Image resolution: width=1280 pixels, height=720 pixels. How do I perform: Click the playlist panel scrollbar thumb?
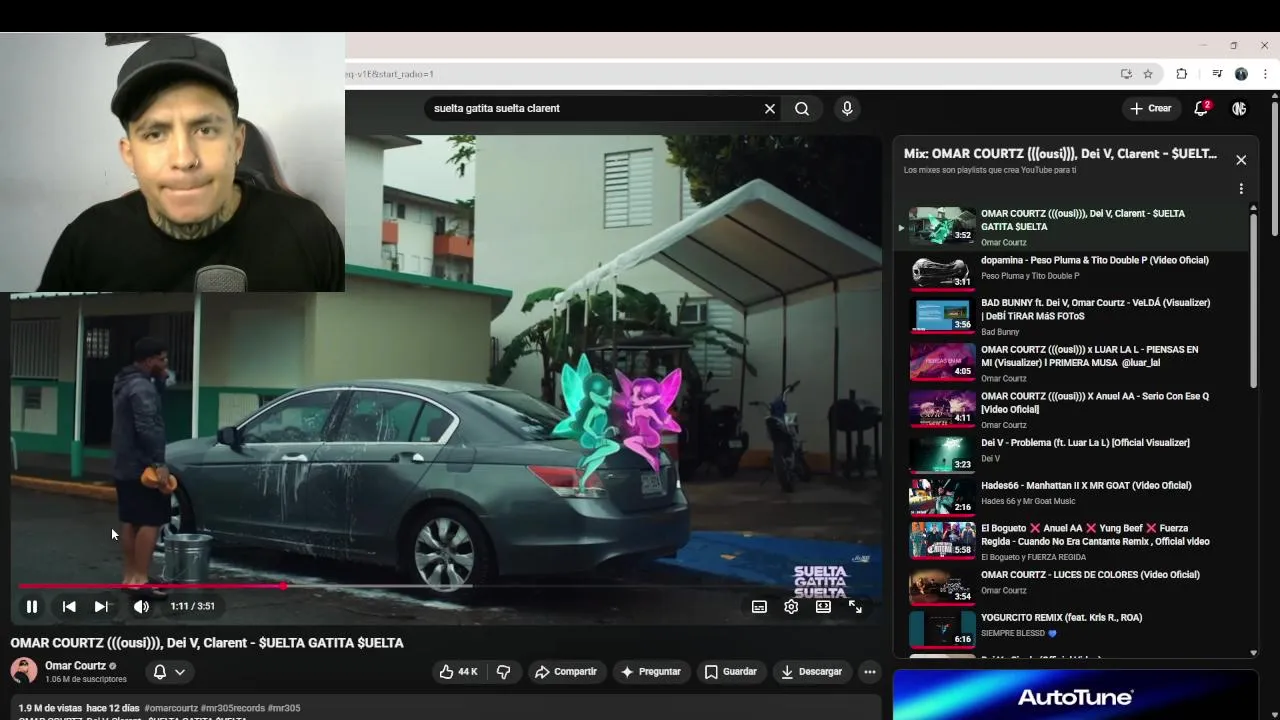point(1254,300)
